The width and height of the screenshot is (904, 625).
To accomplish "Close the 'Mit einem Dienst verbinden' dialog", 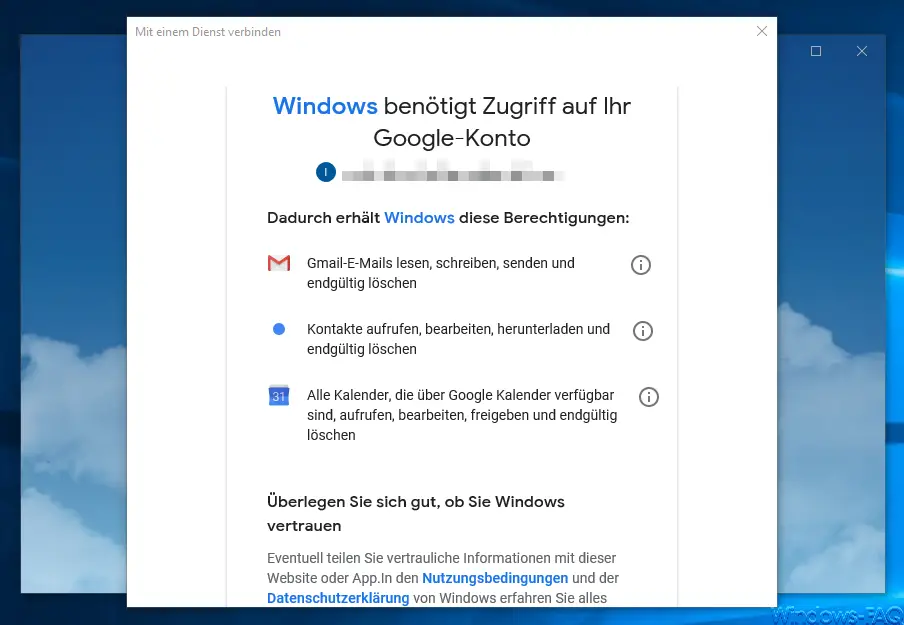I will tap(762, 31).
